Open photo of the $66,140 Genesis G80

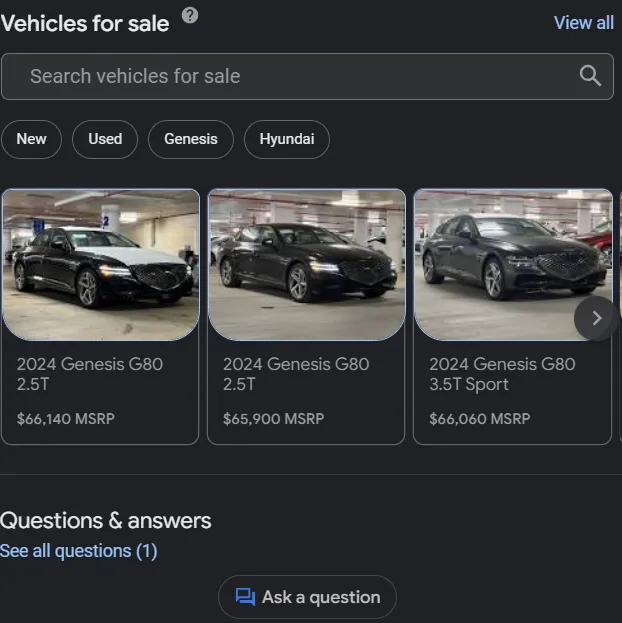[101, 265]
